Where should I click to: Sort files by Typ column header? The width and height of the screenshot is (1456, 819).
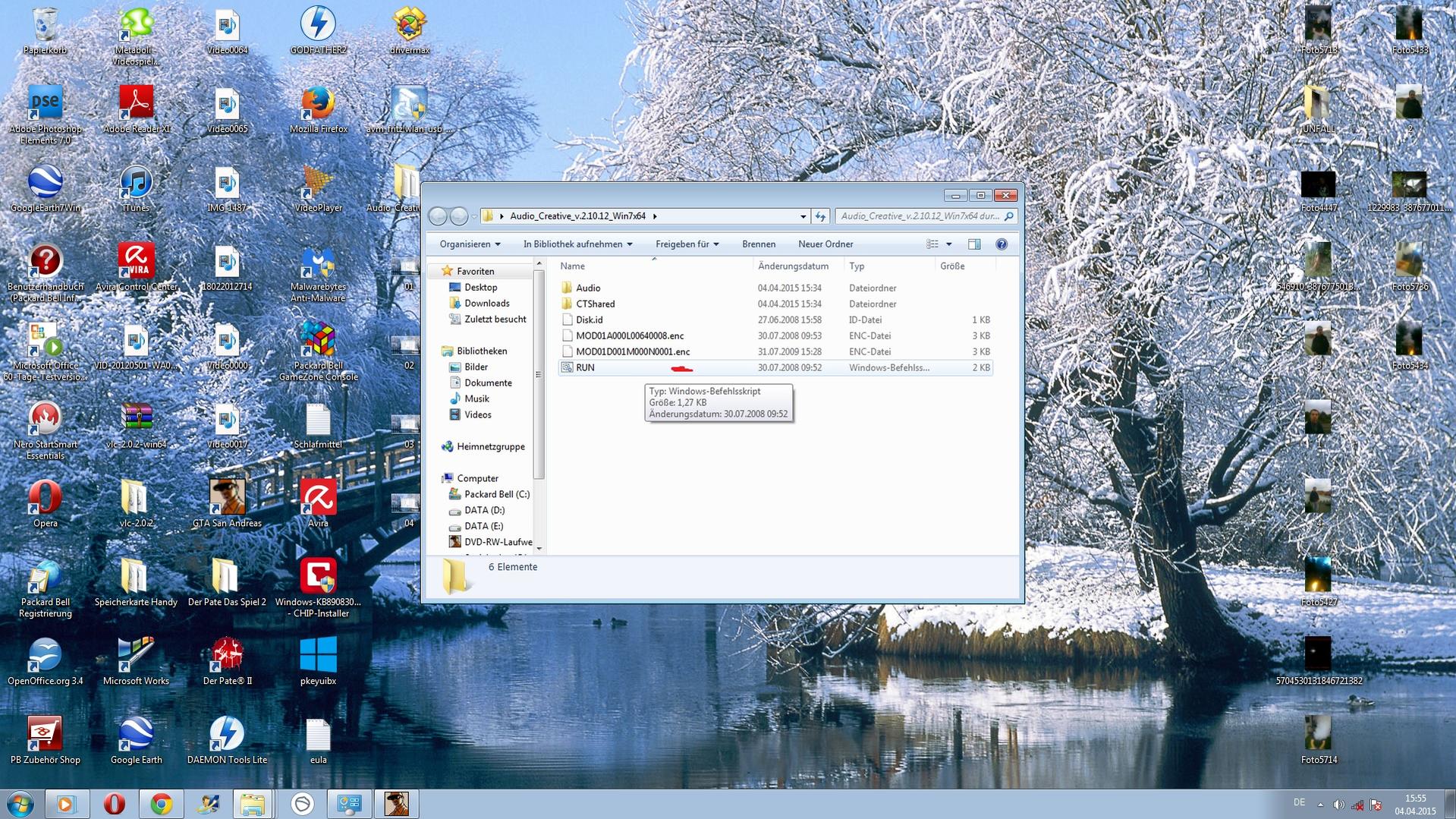[889, 266]
